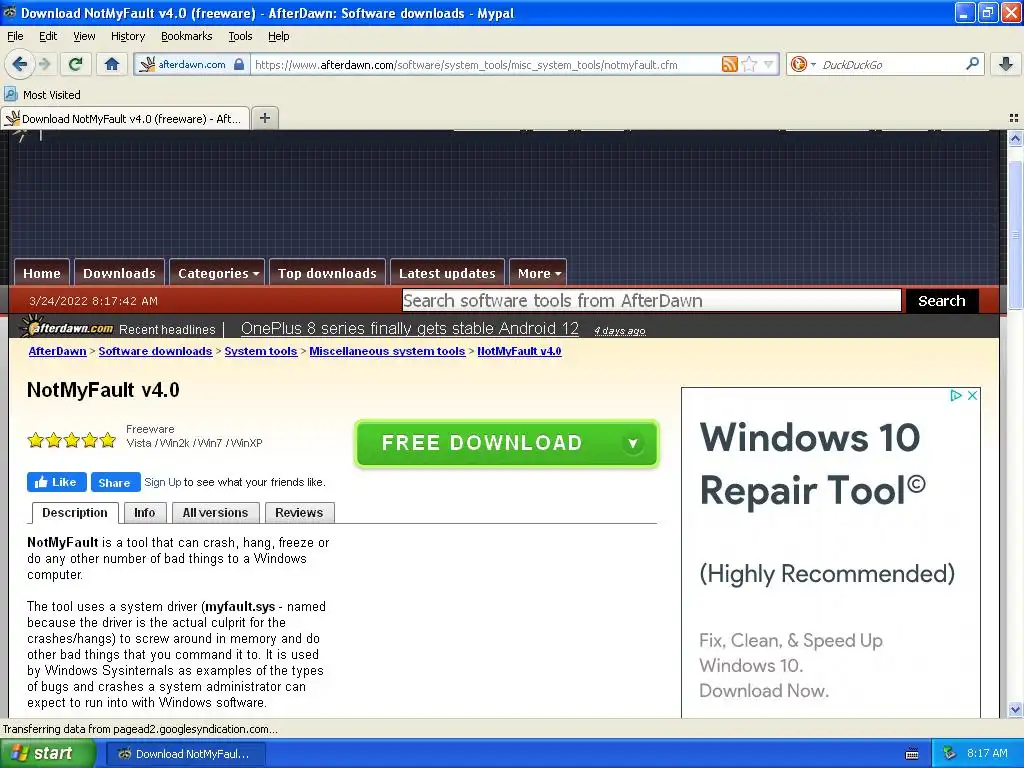
Task: Open the DuckDuckGo search engine selector
Action: pos(802,64)
